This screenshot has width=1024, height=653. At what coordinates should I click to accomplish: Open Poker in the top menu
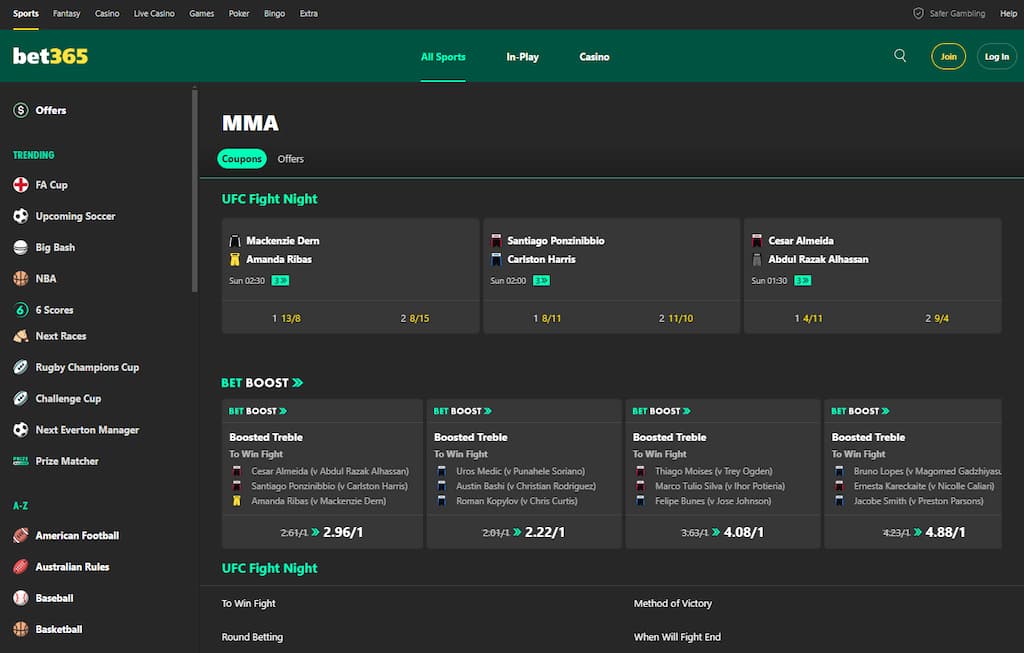pyautogui.click(x=239, y=13)
